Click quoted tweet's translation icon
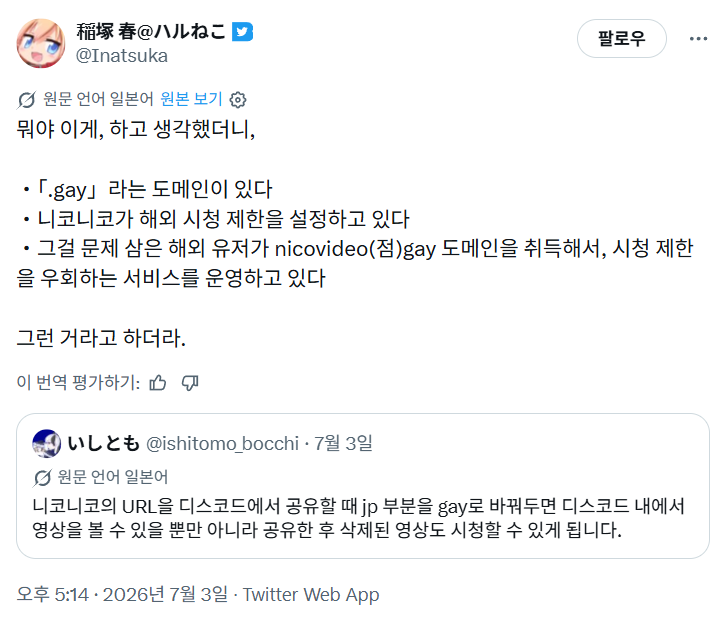 pos(42,477)
